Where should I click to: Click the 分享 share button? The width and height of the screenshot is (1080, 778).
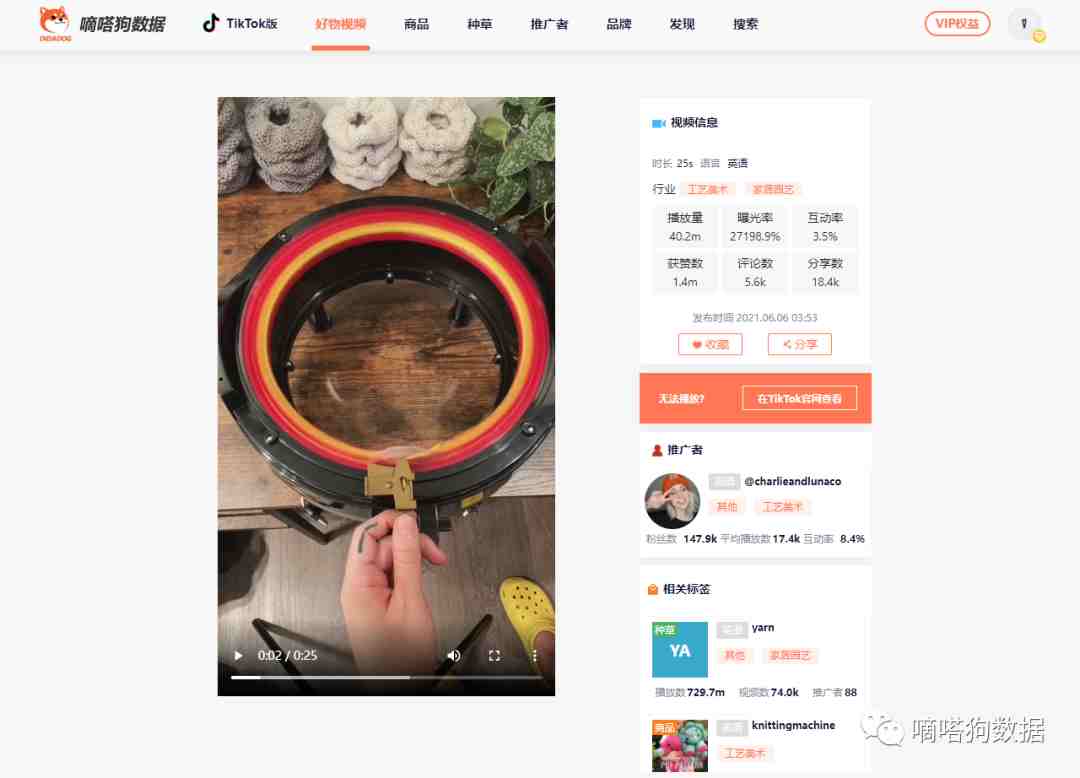point(800,344)
